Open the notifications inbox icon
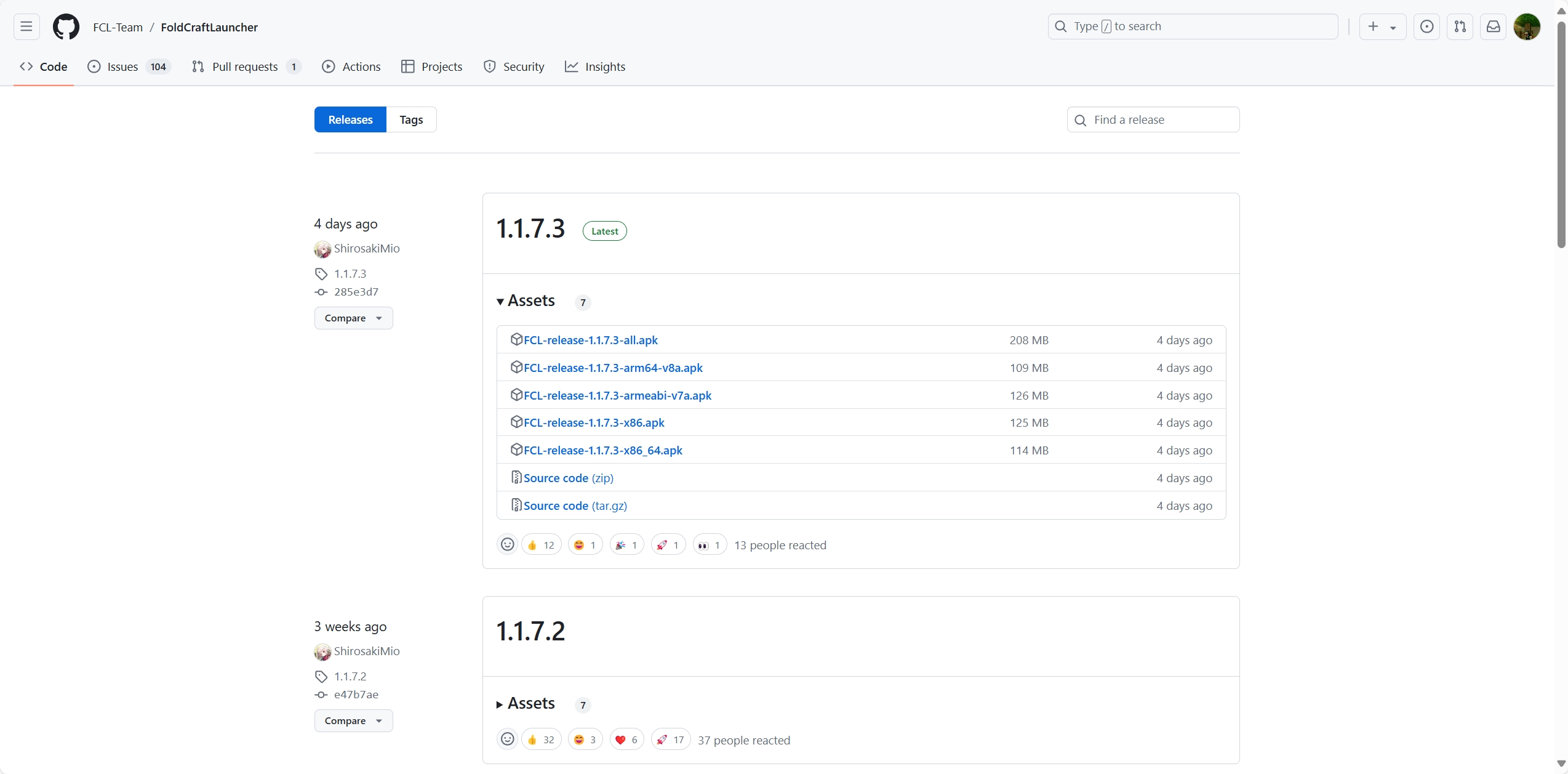 (1493, 26)
